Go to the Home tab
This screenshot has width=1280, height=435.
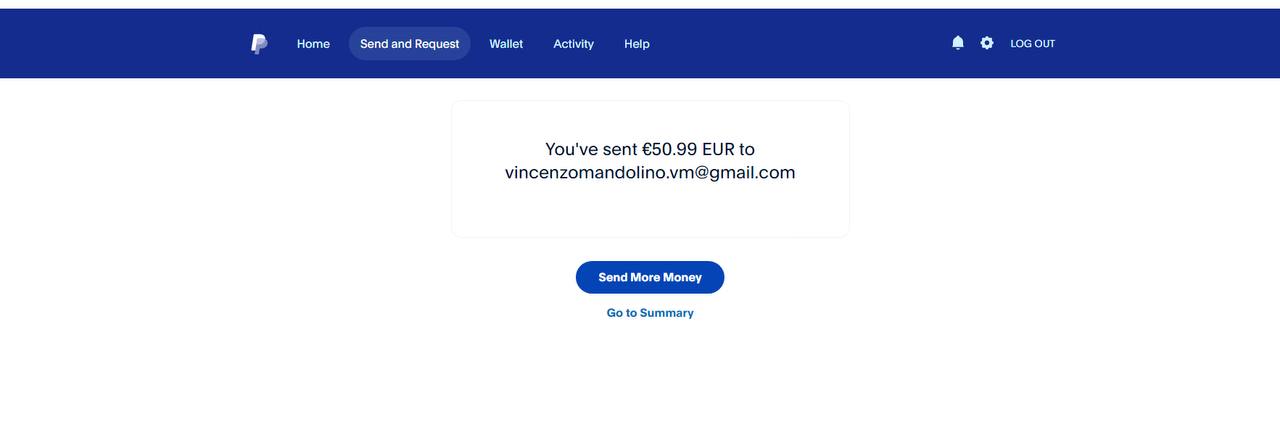pos(313,44)
